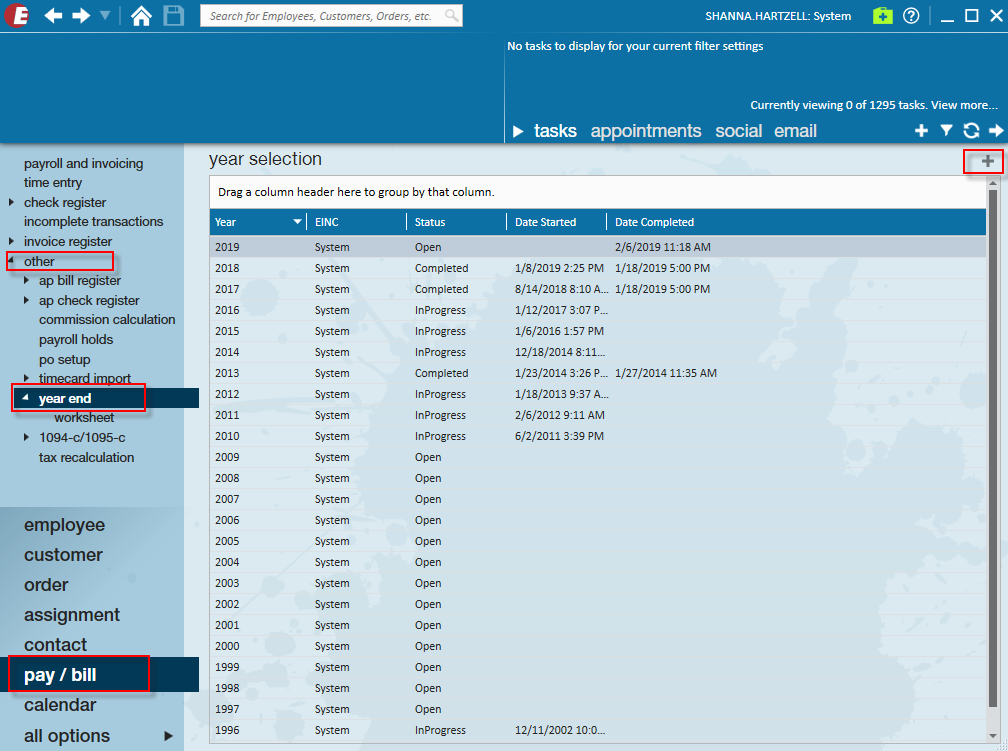Select the 2019 year row
Viewport: 1008px width, 751px height.
(598, 247)
